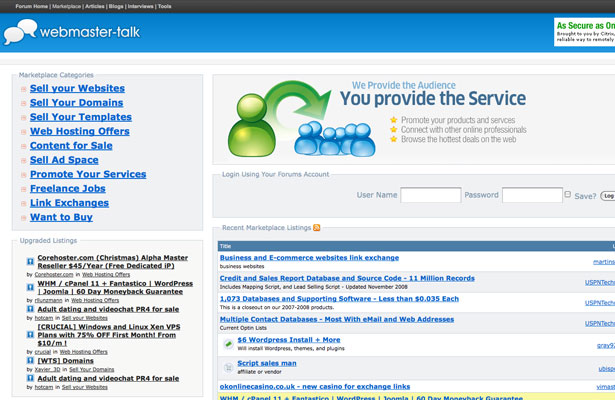Viewport: 615px width, 400px height.
Task: Go to Forum Home in top bar
Action: (32, 6)
